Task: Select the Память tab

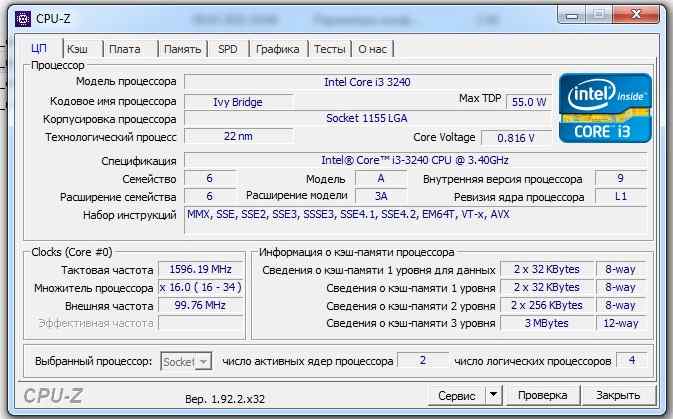Action: click(182, 49)
